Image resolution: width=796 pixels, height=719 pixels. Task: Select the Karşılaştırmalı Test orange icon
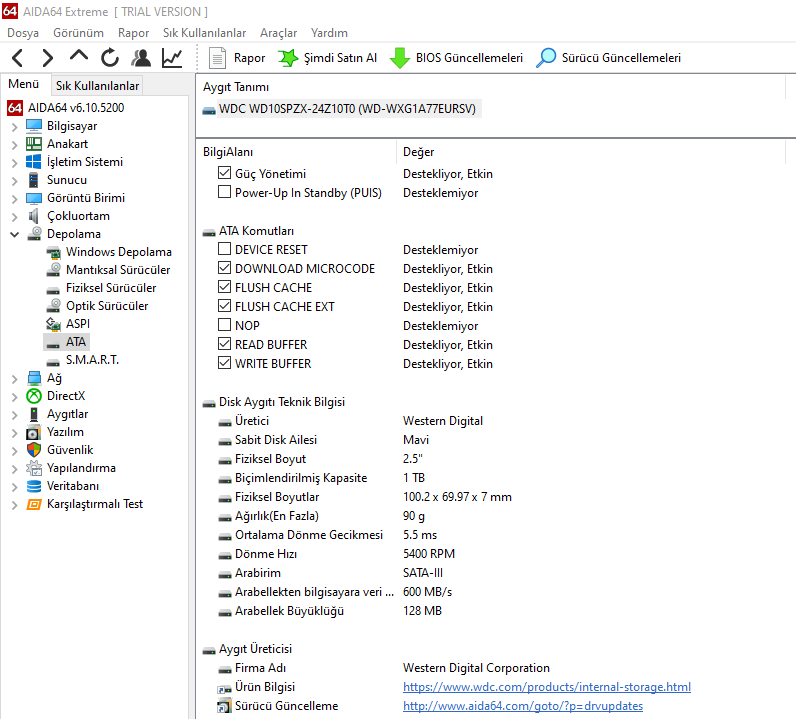(x=34, y=504)
